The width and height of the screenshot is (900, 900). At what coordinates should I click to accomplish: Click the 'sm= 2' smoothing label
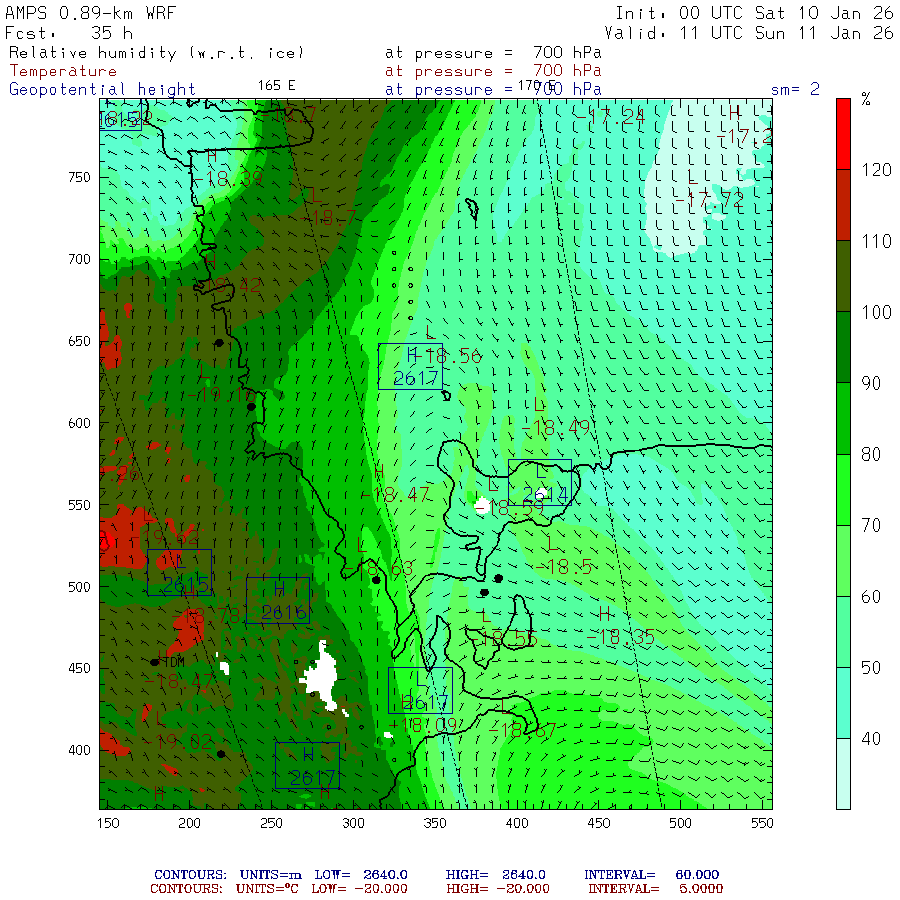(x=795, y=89)
